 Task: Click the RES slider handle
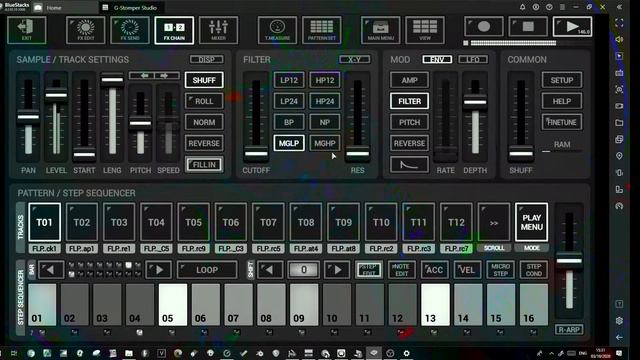(358, 154)
